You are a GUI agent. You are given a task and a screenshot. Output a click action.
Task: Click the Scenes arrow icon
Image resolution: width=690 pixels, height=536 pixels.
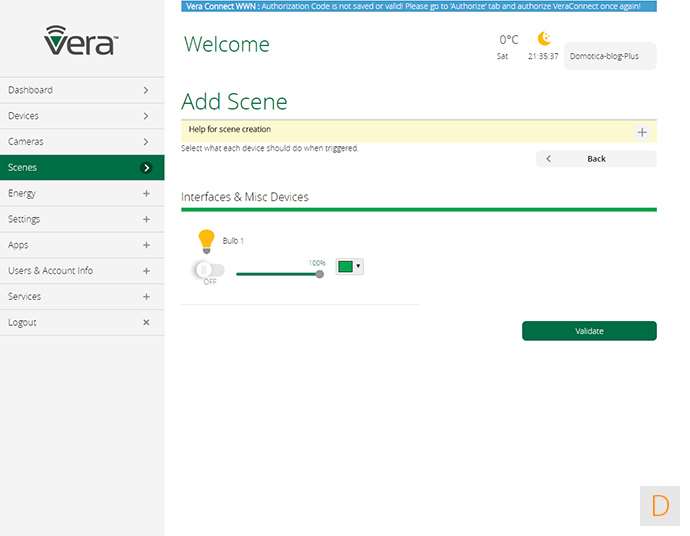tap(146, 168)
